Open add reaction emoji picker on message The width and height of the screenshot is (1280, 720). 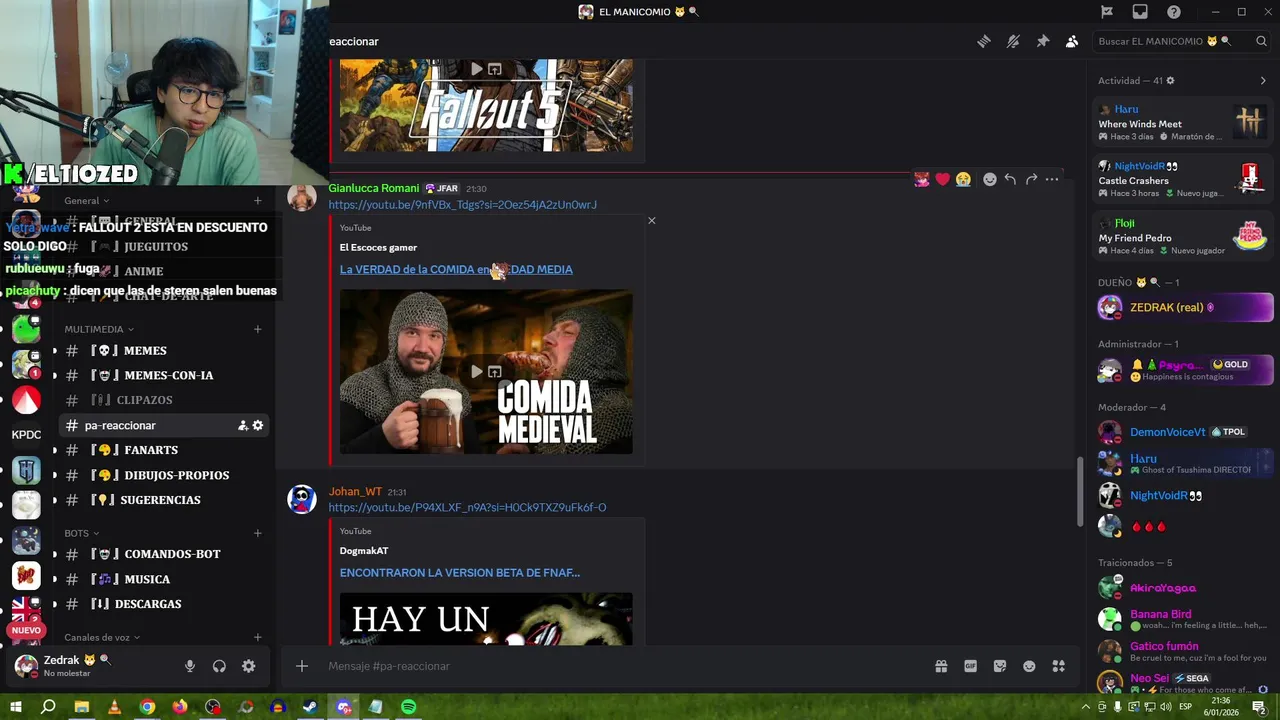click(x=990, y=179)
